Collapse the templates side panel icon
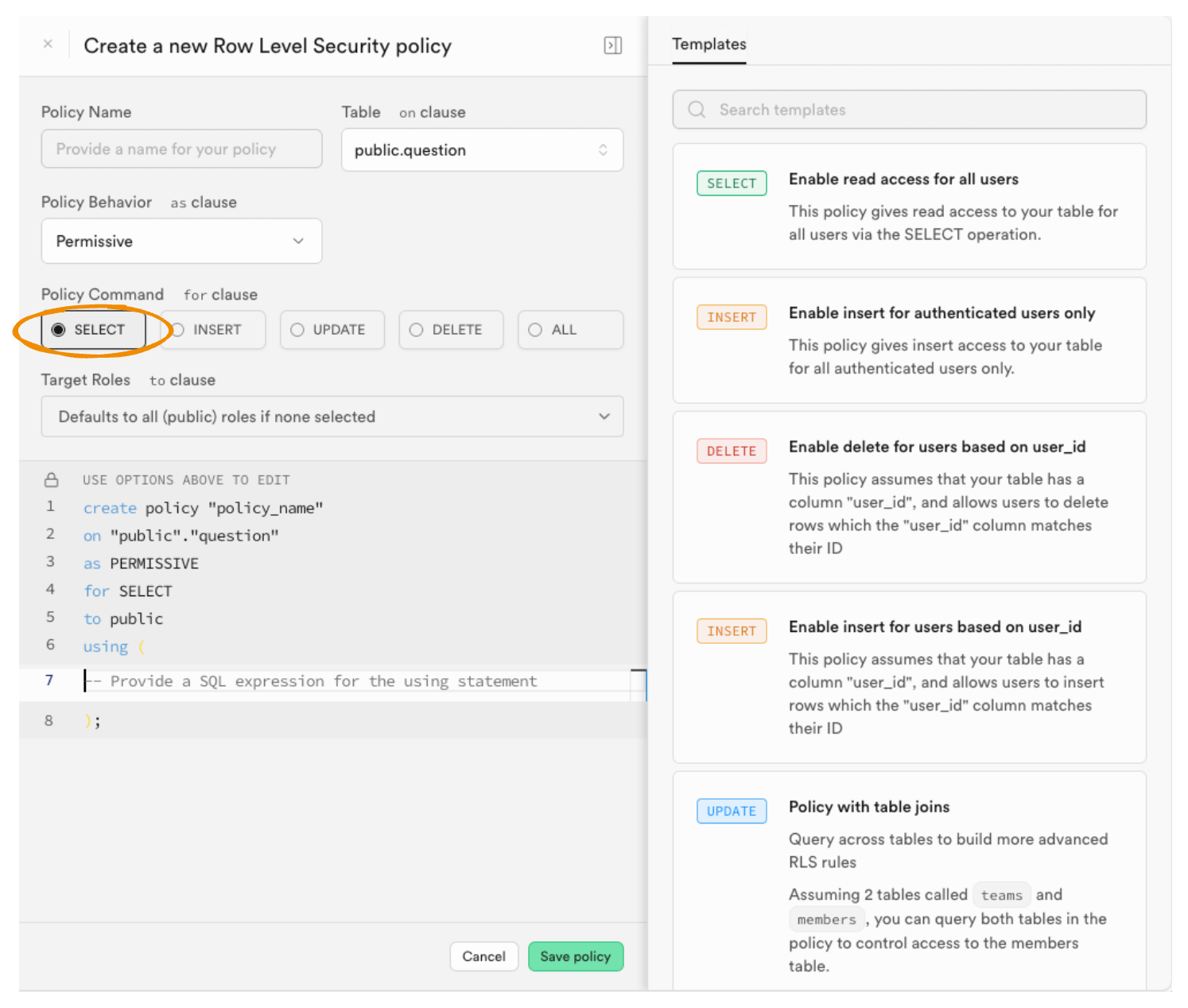 click(612, 45)
